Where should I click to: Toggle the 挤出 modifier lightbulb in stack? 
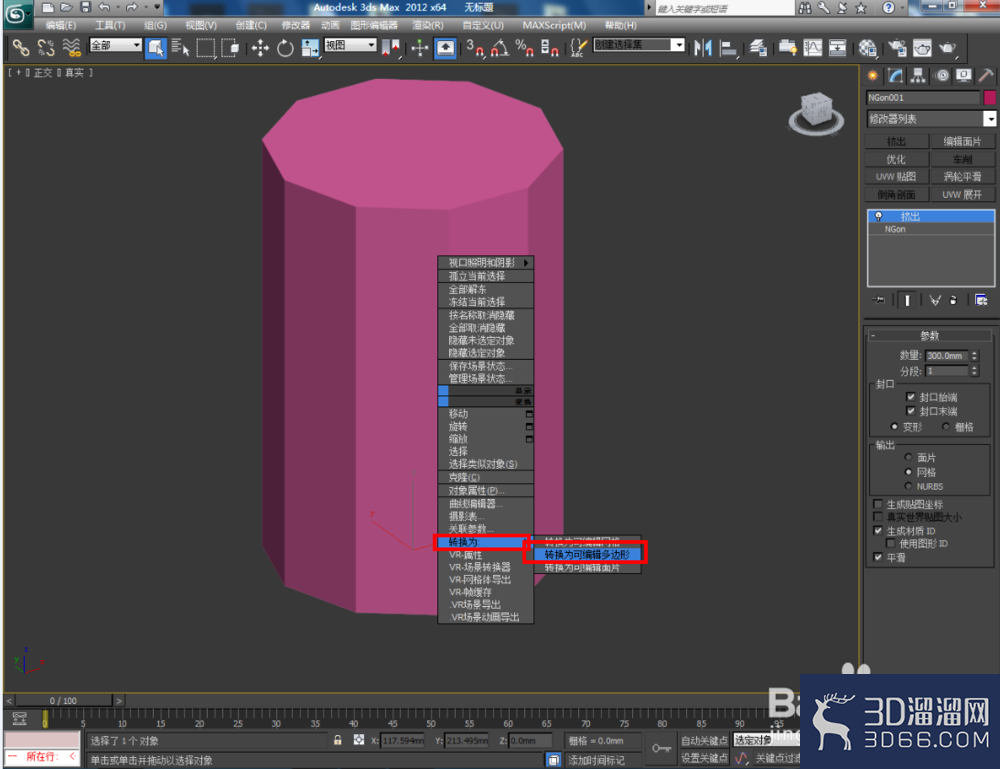tap(878, 216)
